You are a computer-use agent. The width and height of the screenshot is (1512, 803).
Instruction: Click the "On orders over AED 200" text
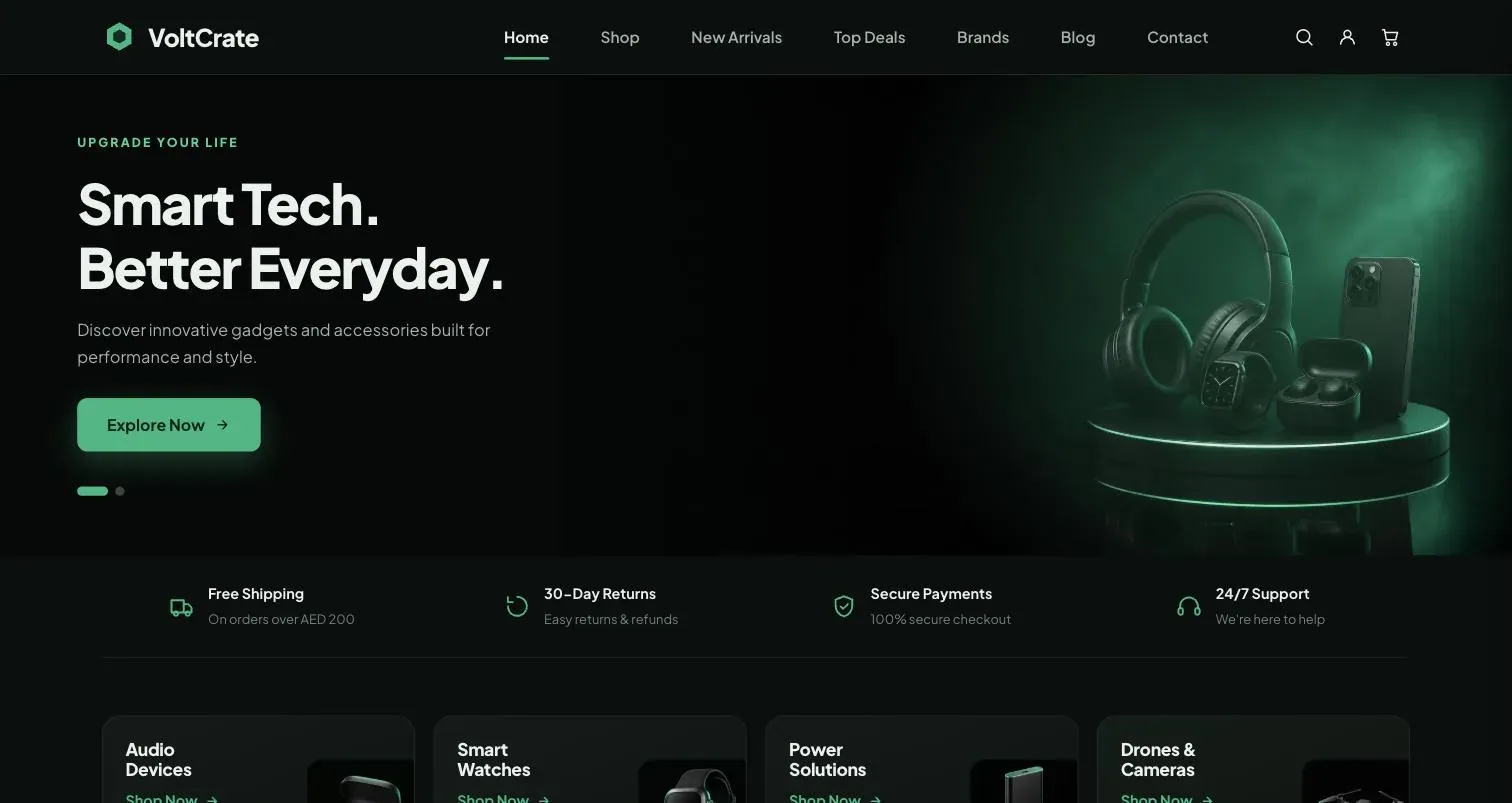point(281,619)
